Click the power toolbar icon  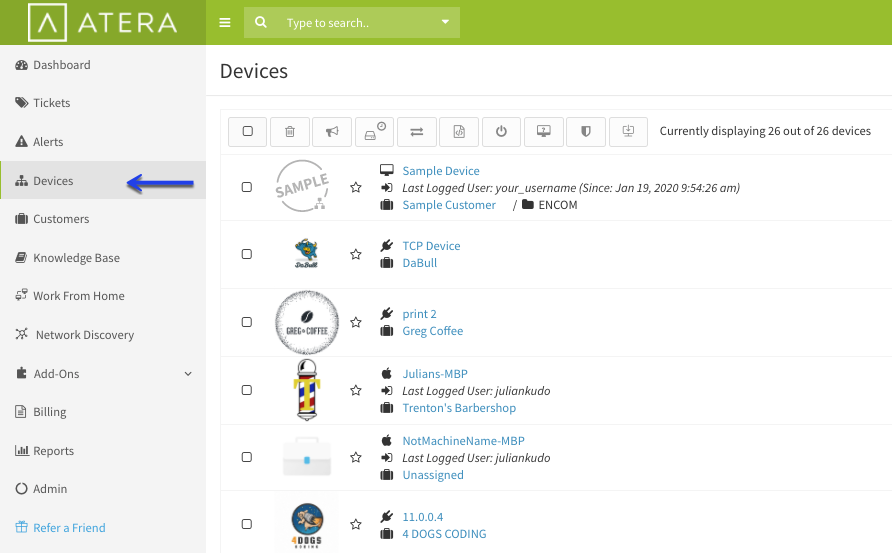501,131
